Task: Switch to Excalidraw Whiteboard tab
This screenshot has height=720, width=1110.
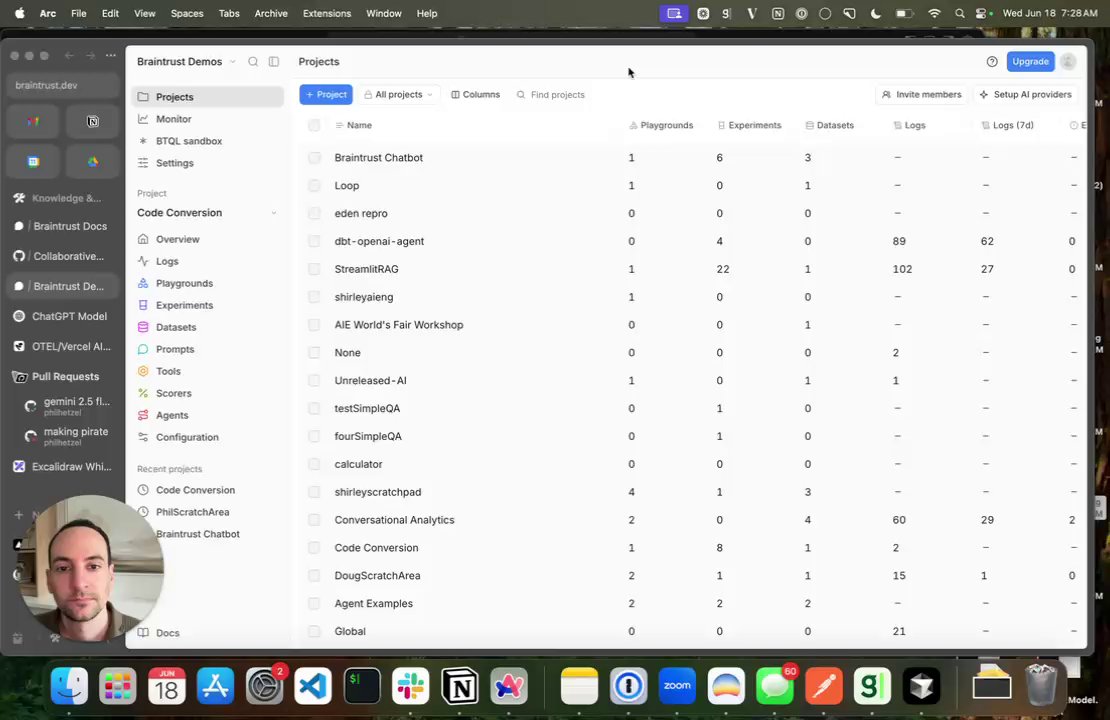Action: [x=62, y=467]
